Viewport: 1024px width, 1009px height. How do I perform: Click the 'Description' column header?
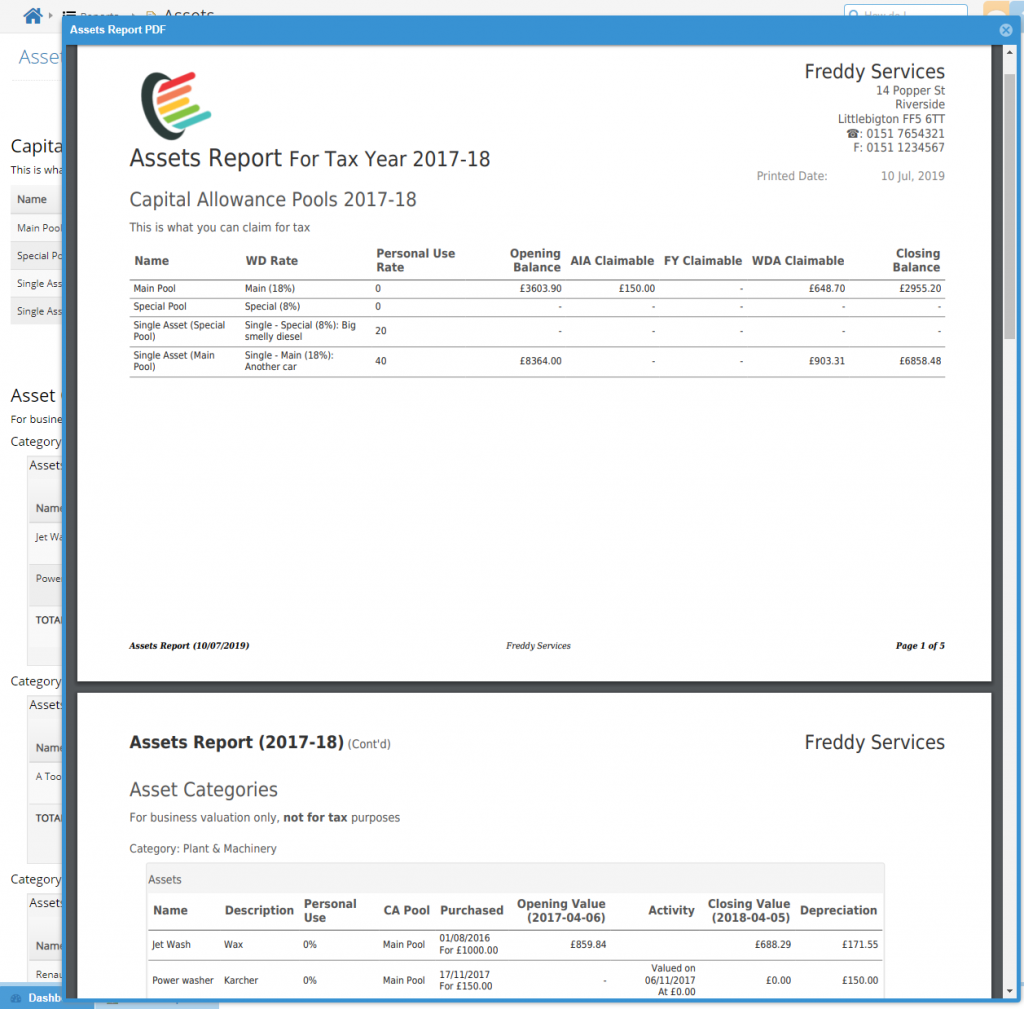[259, 910]
